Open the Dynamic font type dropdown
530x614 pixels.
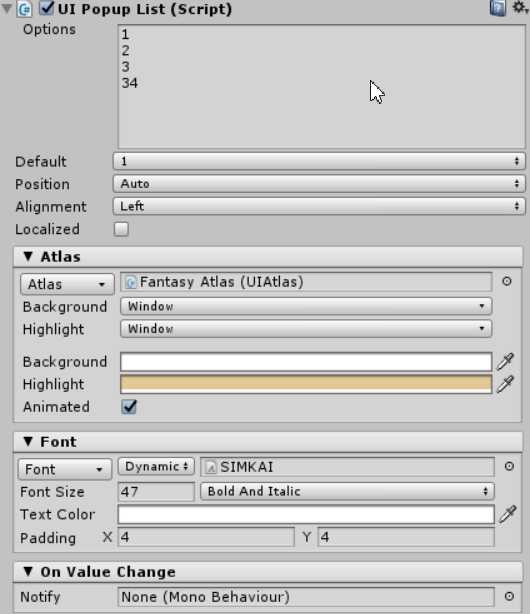click(x=156, y=467)
